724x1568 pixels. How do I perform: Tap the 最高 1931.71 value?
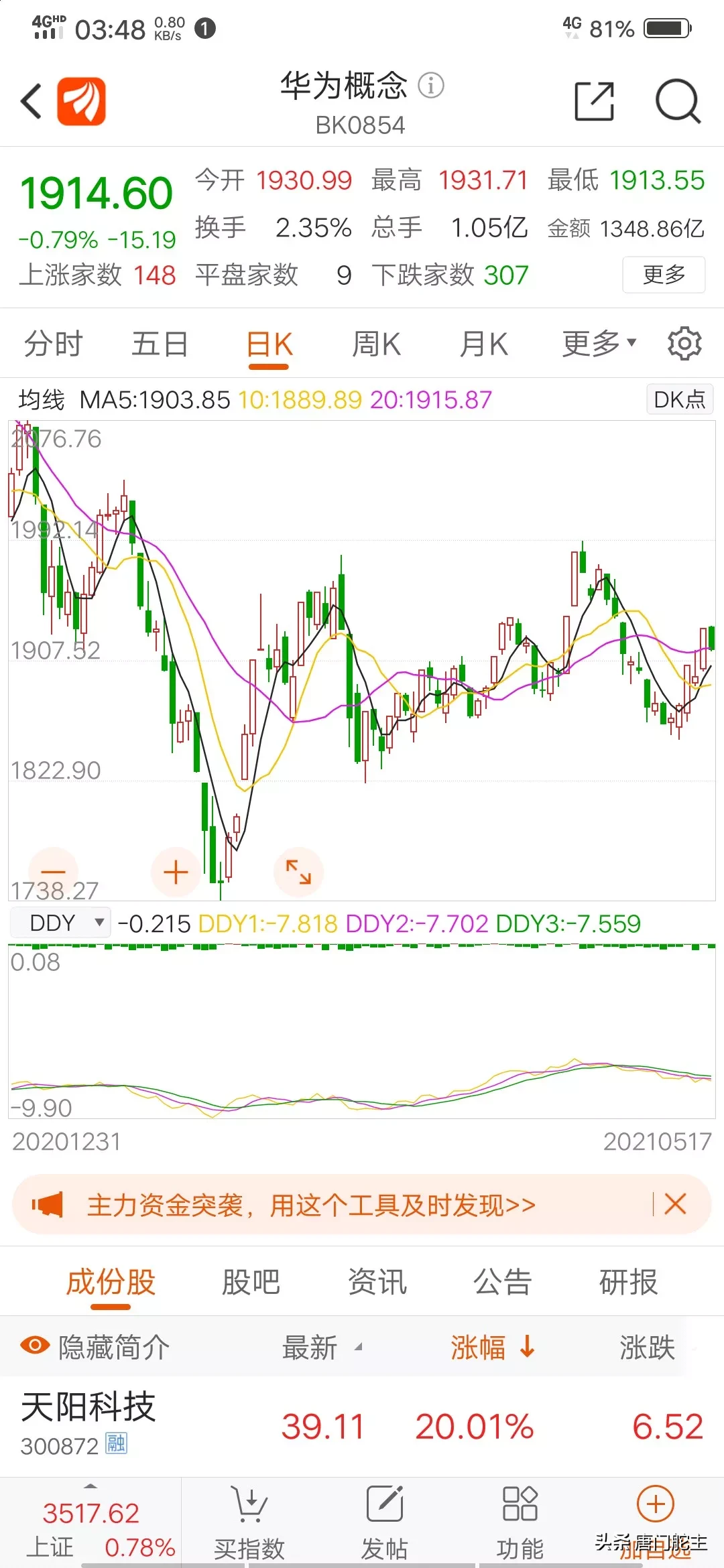(x=483, y=180)
